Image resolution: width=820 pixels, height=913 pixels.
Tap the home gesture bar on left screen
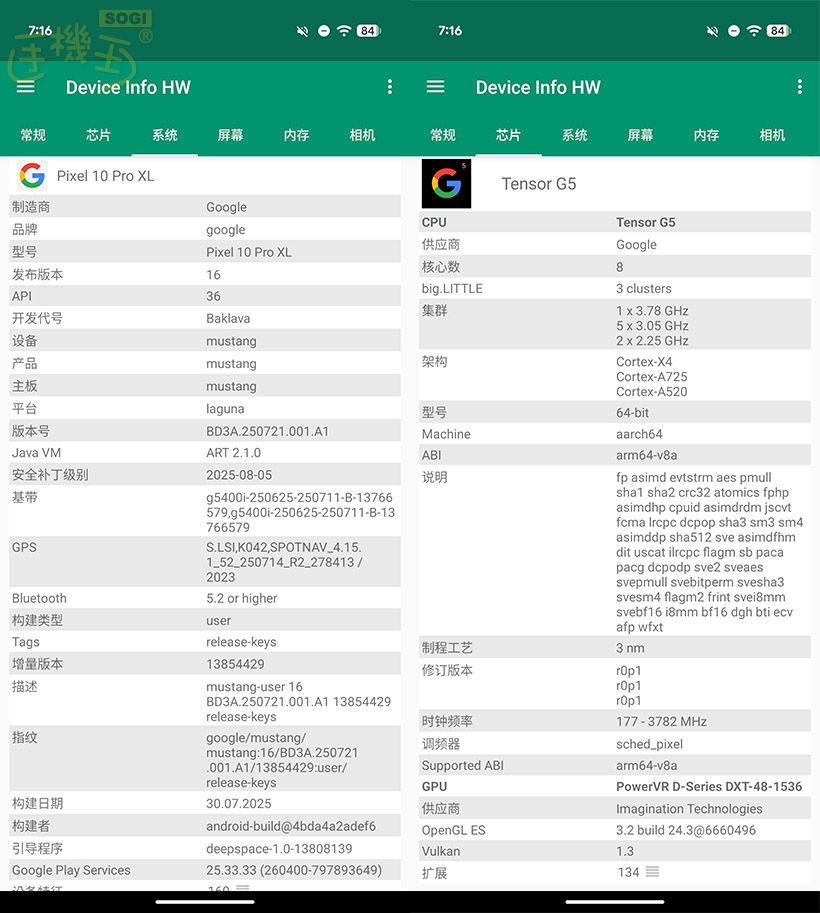coord(205,901)
